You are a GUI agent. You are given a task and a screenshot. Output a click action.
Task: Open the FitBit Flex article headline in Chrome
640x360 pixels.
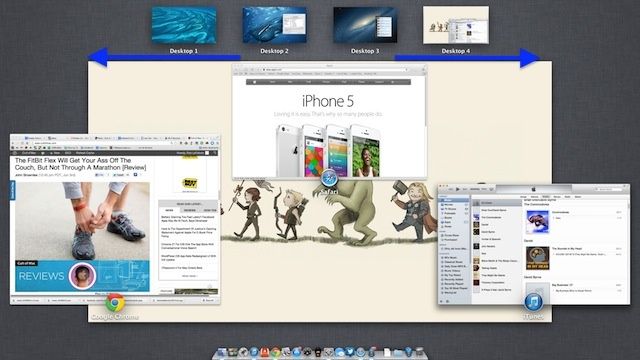coord(80,164)
